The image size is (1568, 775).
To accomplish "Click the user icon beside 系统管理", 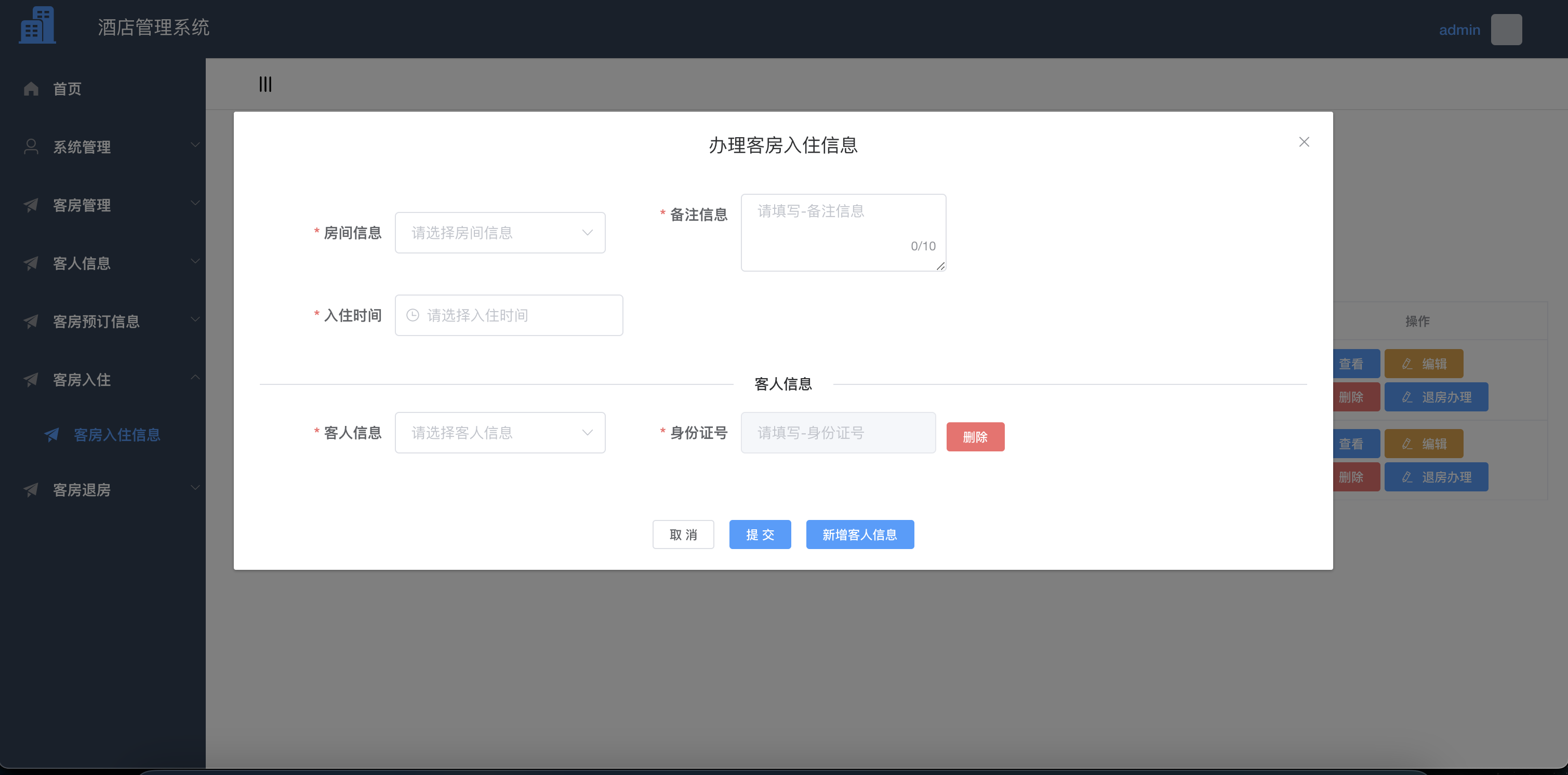I will coord(31,146).
